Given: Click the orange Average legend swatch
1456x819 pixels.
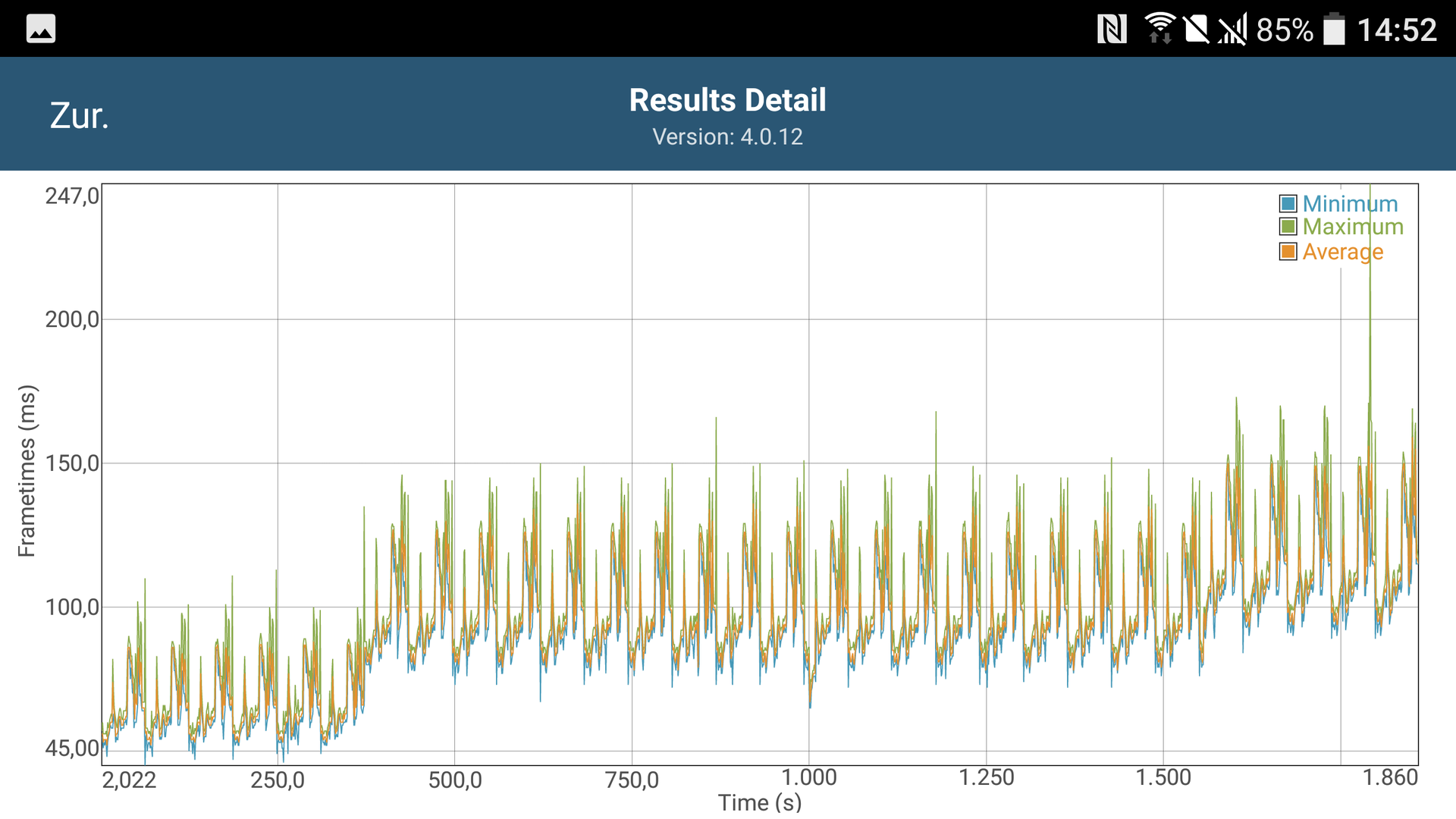Looking at the screenshot, I should pos(1288,252).
